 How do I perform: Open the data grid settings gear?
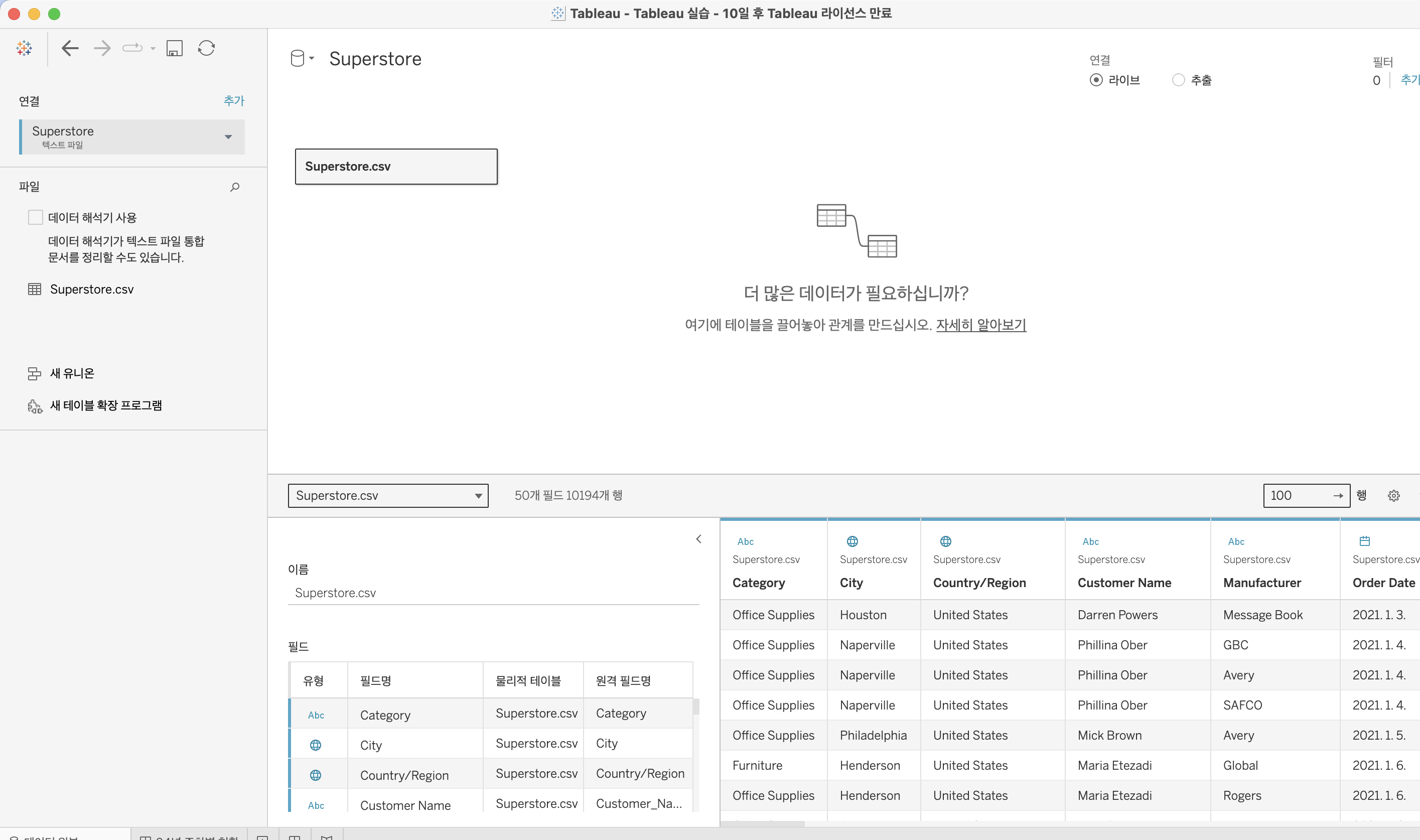click(x=1393, y=496)
